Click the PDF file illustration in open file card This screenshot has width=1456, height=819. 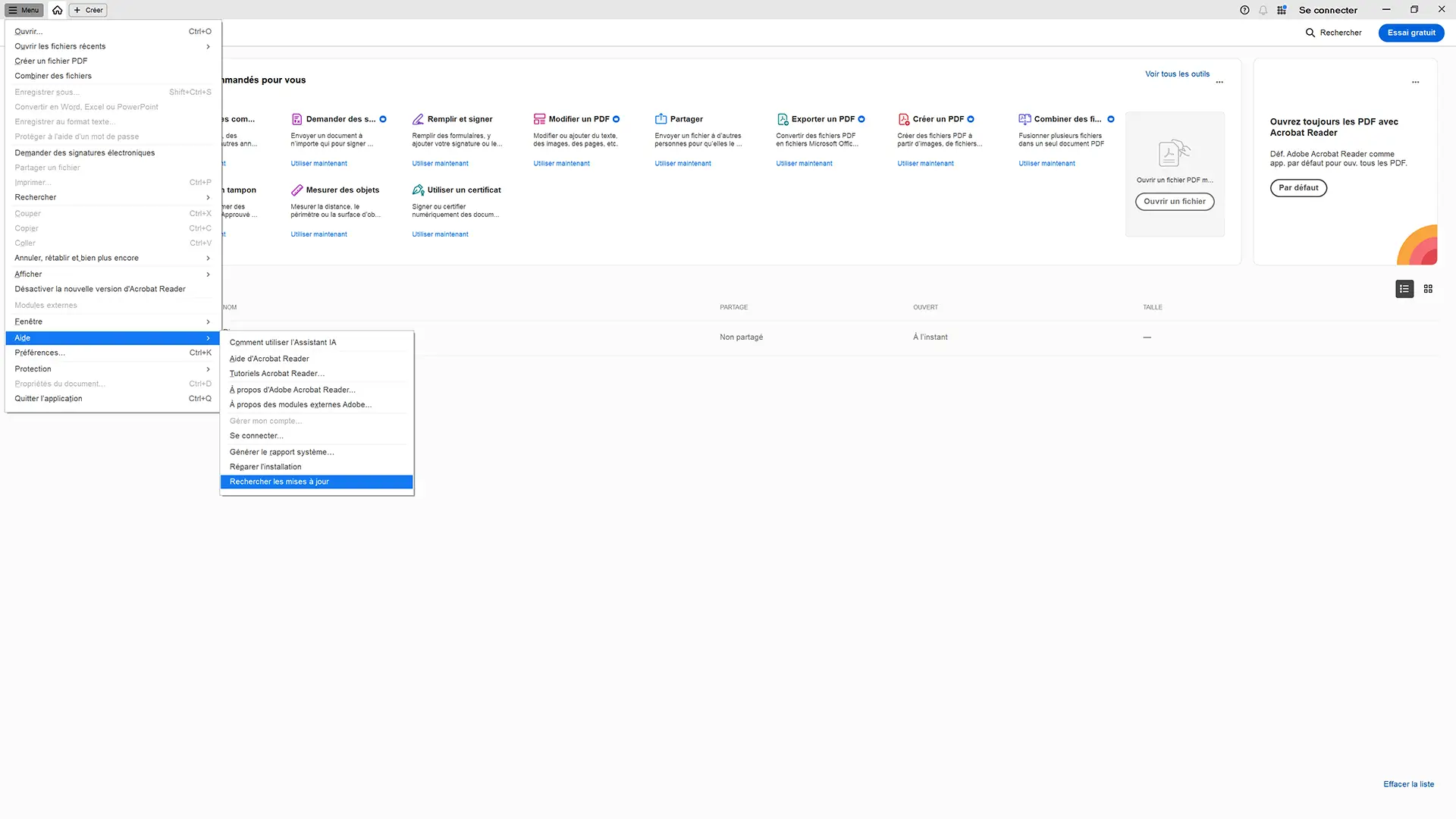pos(1175,153)
